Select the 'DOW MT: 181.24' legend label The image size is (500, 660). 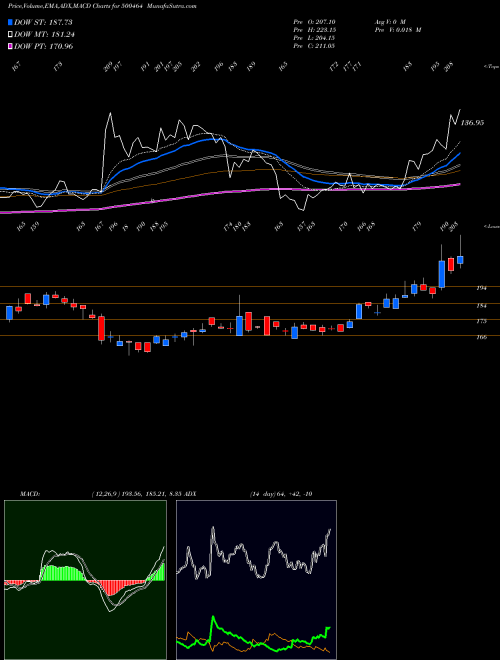(x=45, y=35)
